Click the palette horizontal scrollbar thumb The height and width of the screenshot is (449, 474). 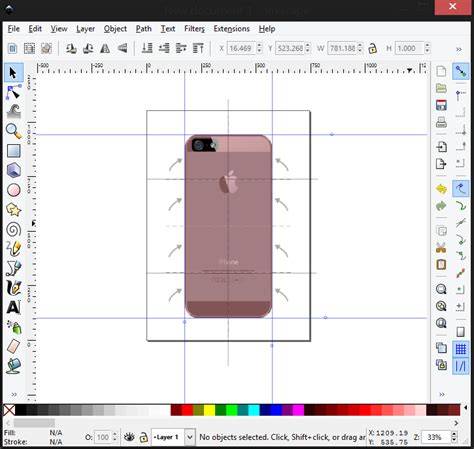tap(34, 423)
